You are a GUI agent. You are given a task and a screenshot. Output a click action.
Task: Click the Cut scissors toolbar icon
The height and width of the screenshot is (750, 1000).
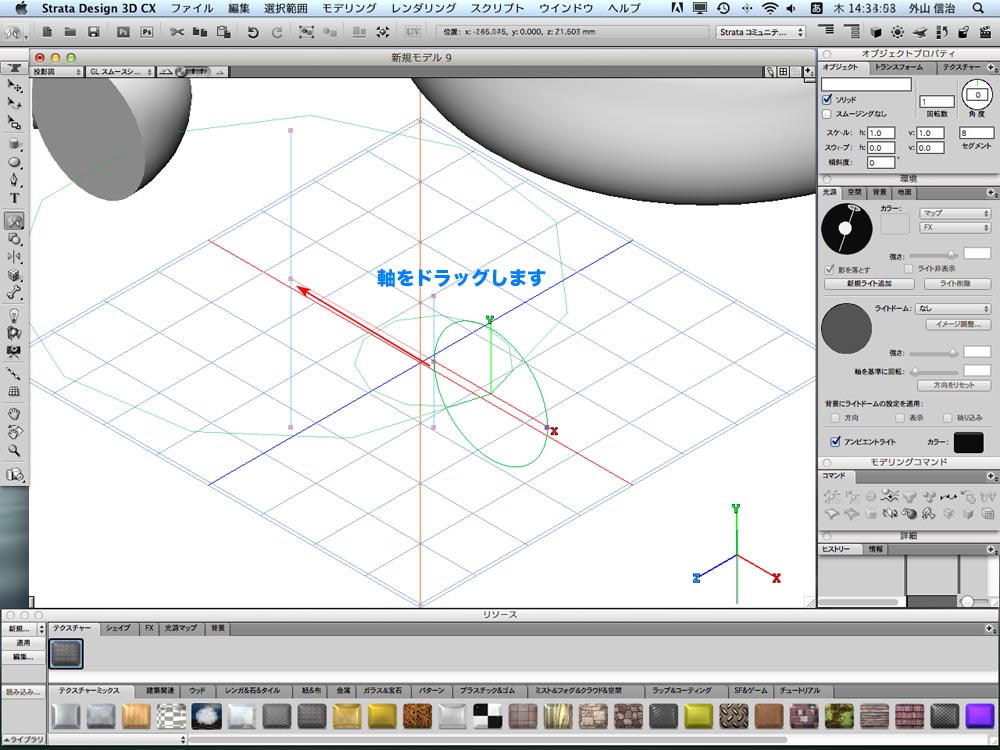[177, 32]
